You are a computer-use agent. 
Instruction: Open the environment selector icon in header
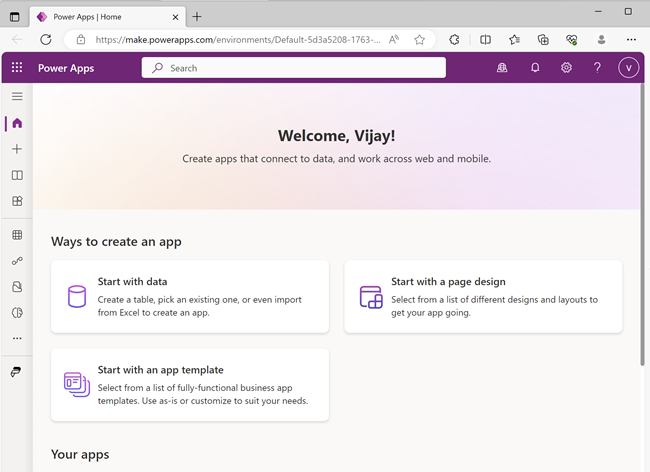click(x=502, y=68)
